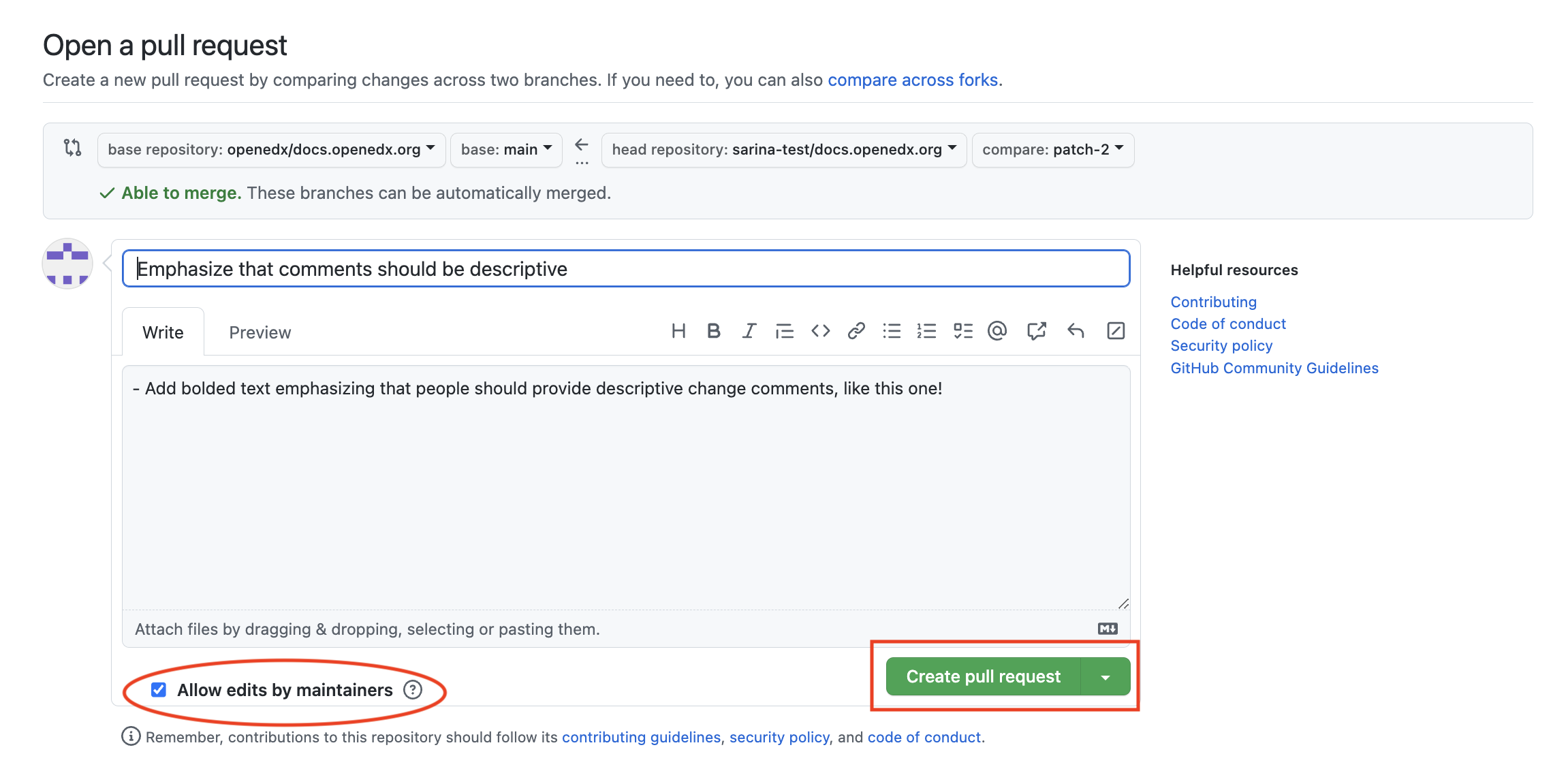The image size is (1568, 771).
Task: Open the base repository dropdown
Action: 271,150
